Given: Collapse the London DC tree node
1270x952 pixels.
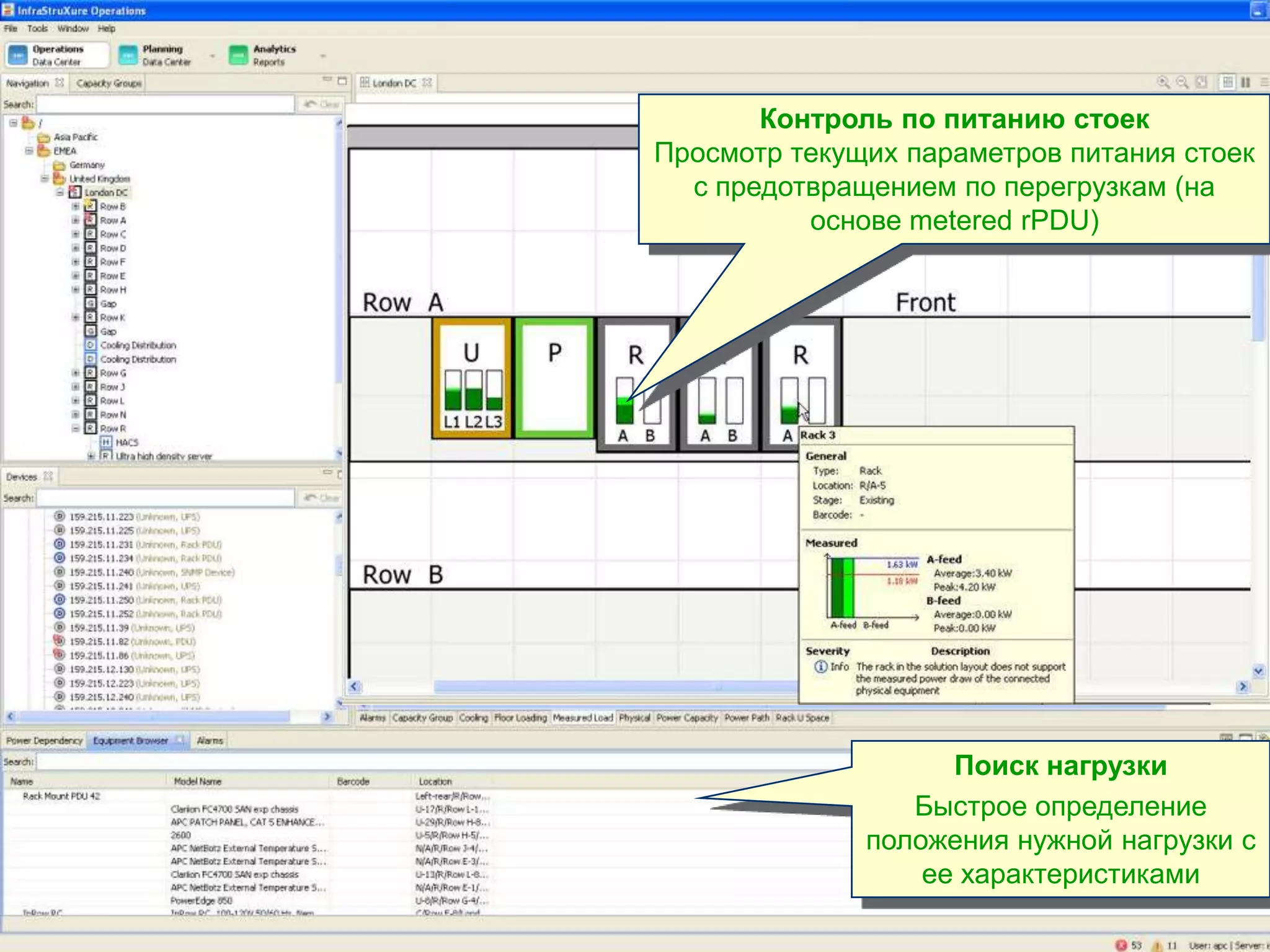Looking at the screenshot, I should (60, 193).
